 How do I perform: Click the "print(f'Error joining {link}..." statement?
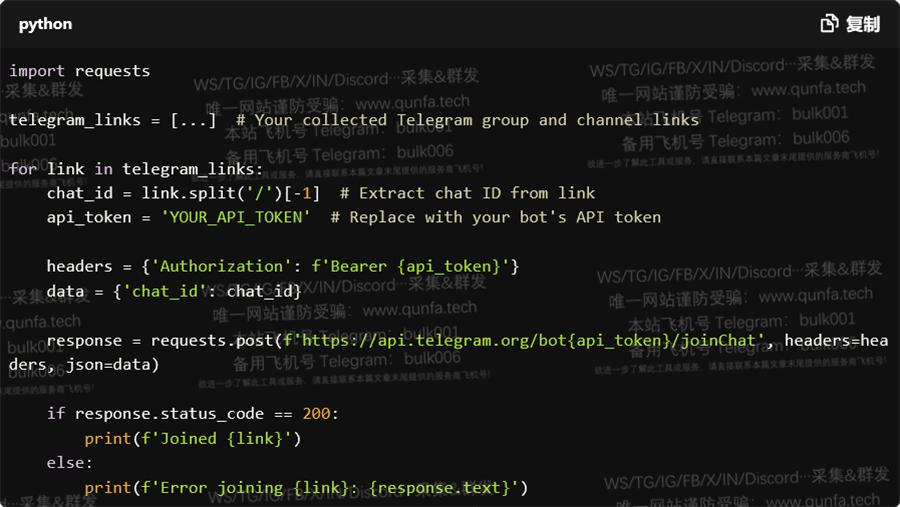pos(306,487)
